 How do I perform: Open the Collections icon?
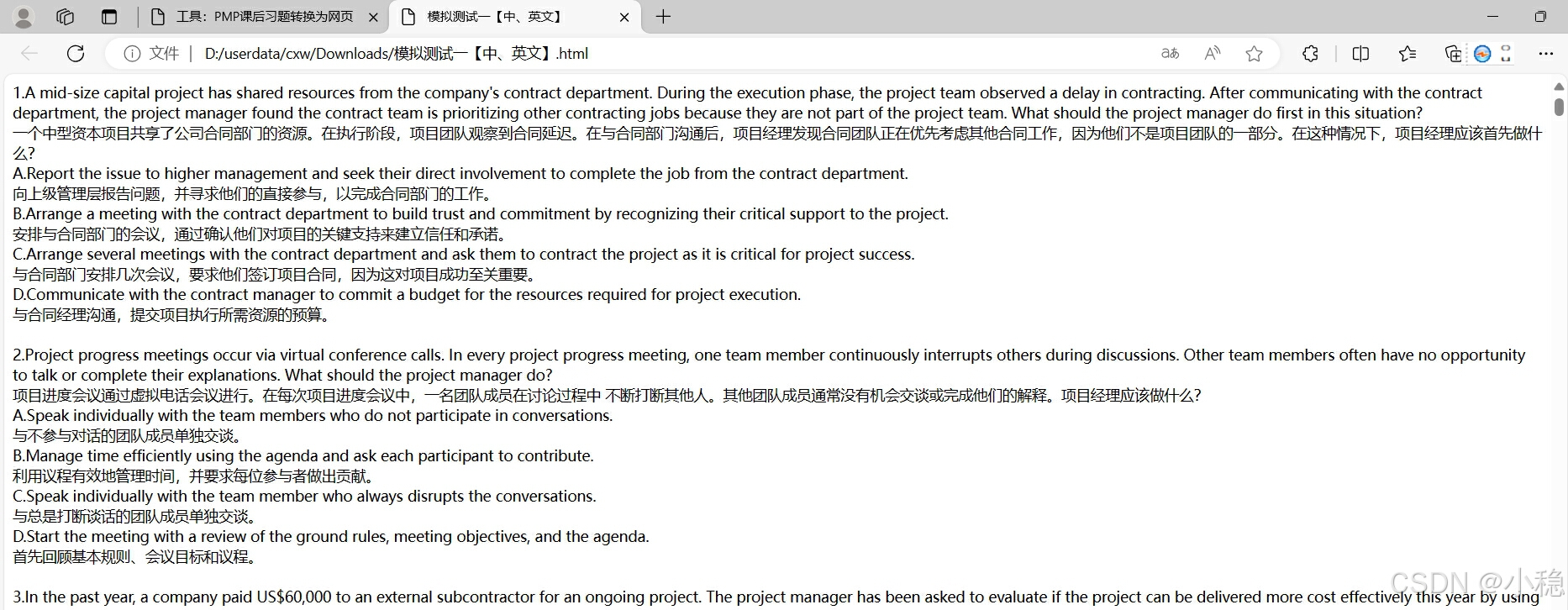1452,54
